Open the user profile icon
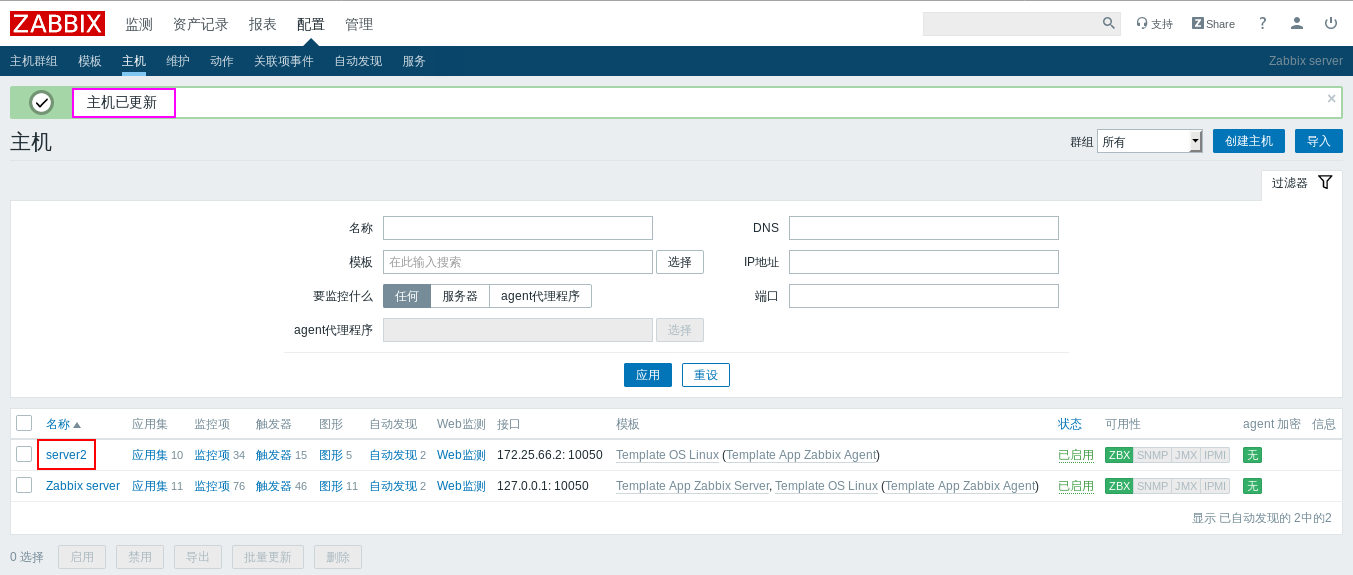This screenshot has width=1353, height=575. coord(1297,23)
